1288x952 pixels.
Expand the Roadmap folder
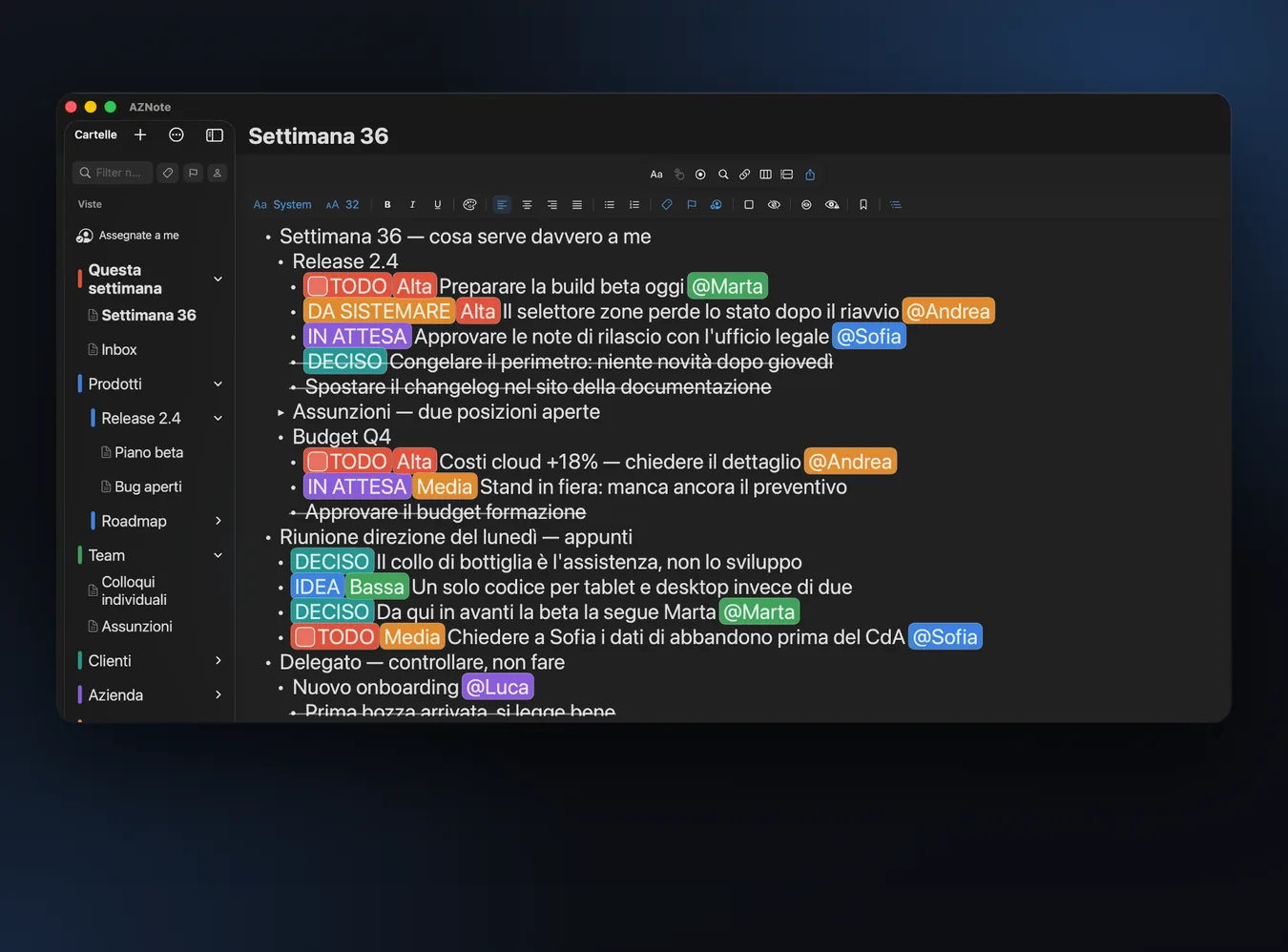coord(218,521)
